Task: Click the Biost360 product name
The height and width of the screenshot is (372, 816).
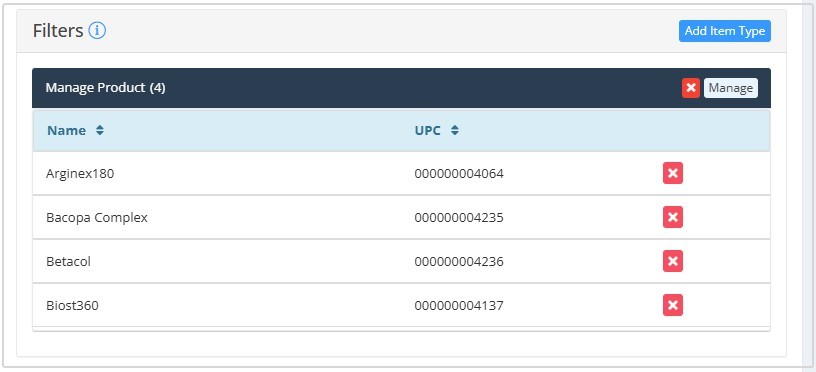Action: tap(72, 305)
